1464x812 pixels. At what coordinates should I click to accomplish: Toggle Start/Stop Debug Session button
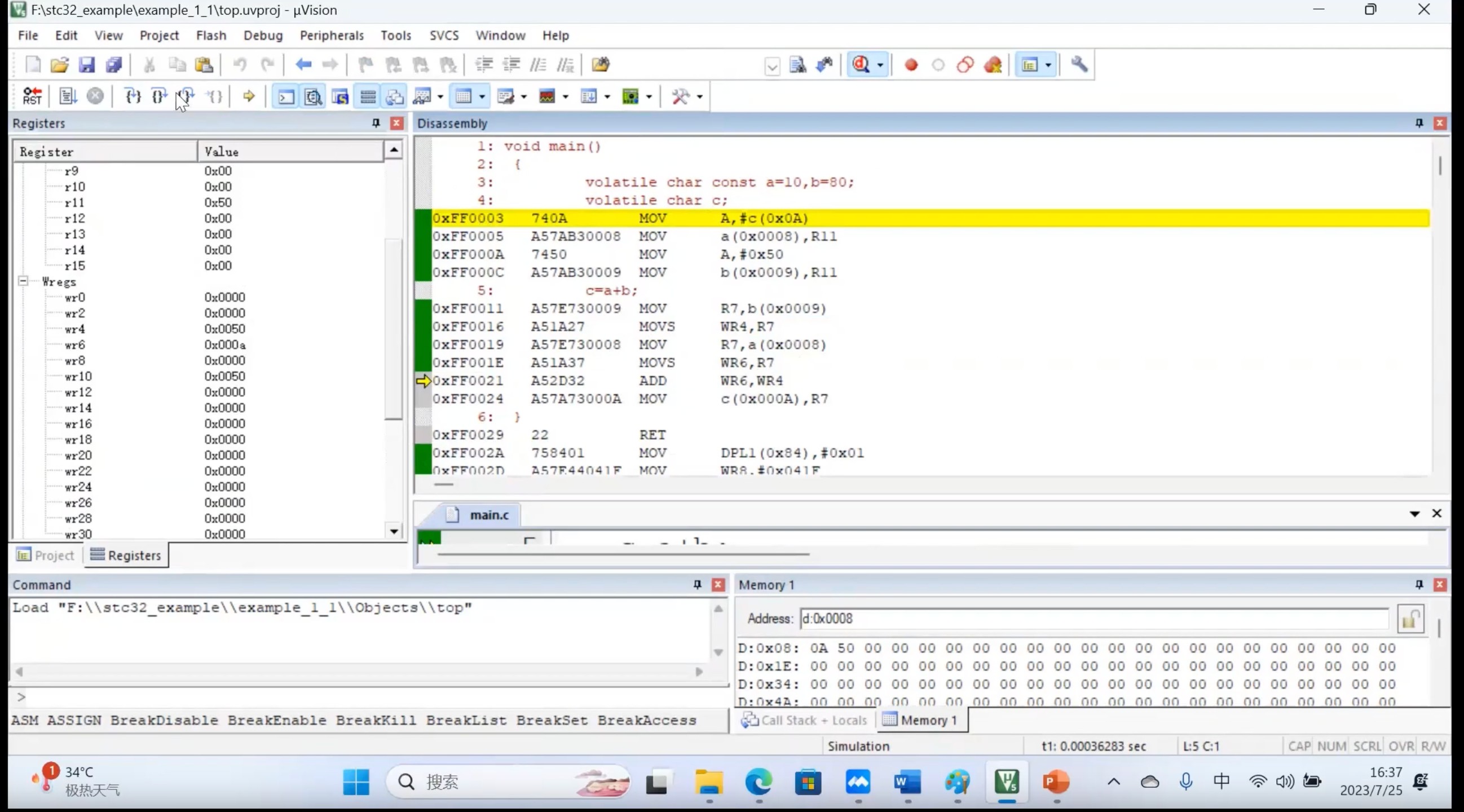tap(861, 65)
